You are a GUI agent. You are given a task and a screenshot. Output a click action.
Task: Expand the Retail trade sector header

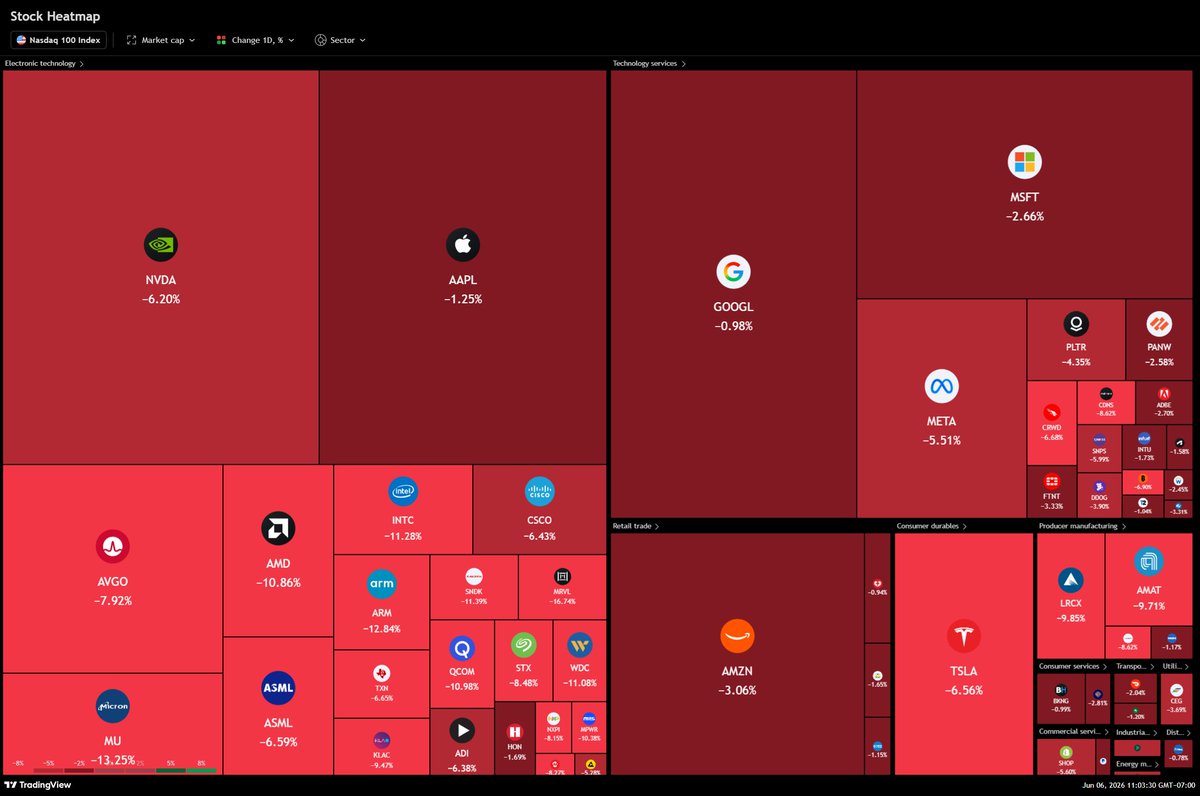click(635, 525)
